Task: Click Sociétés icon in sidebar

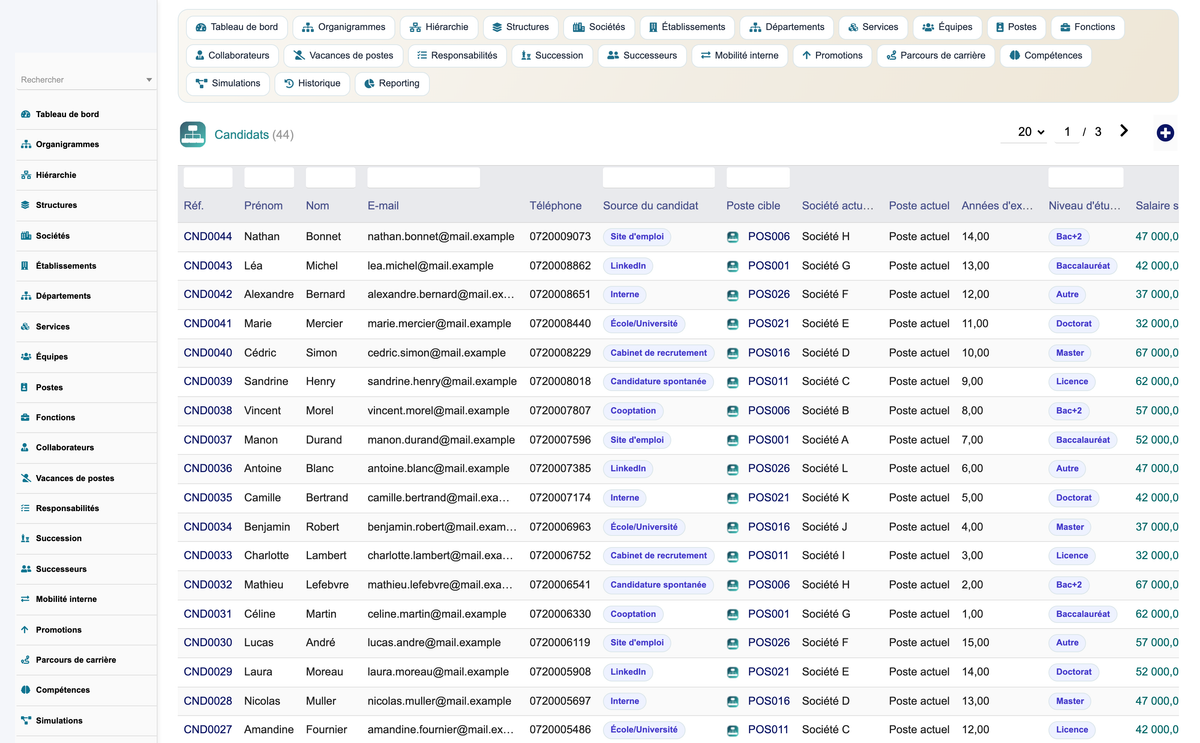Action: [x=25, y=236]
